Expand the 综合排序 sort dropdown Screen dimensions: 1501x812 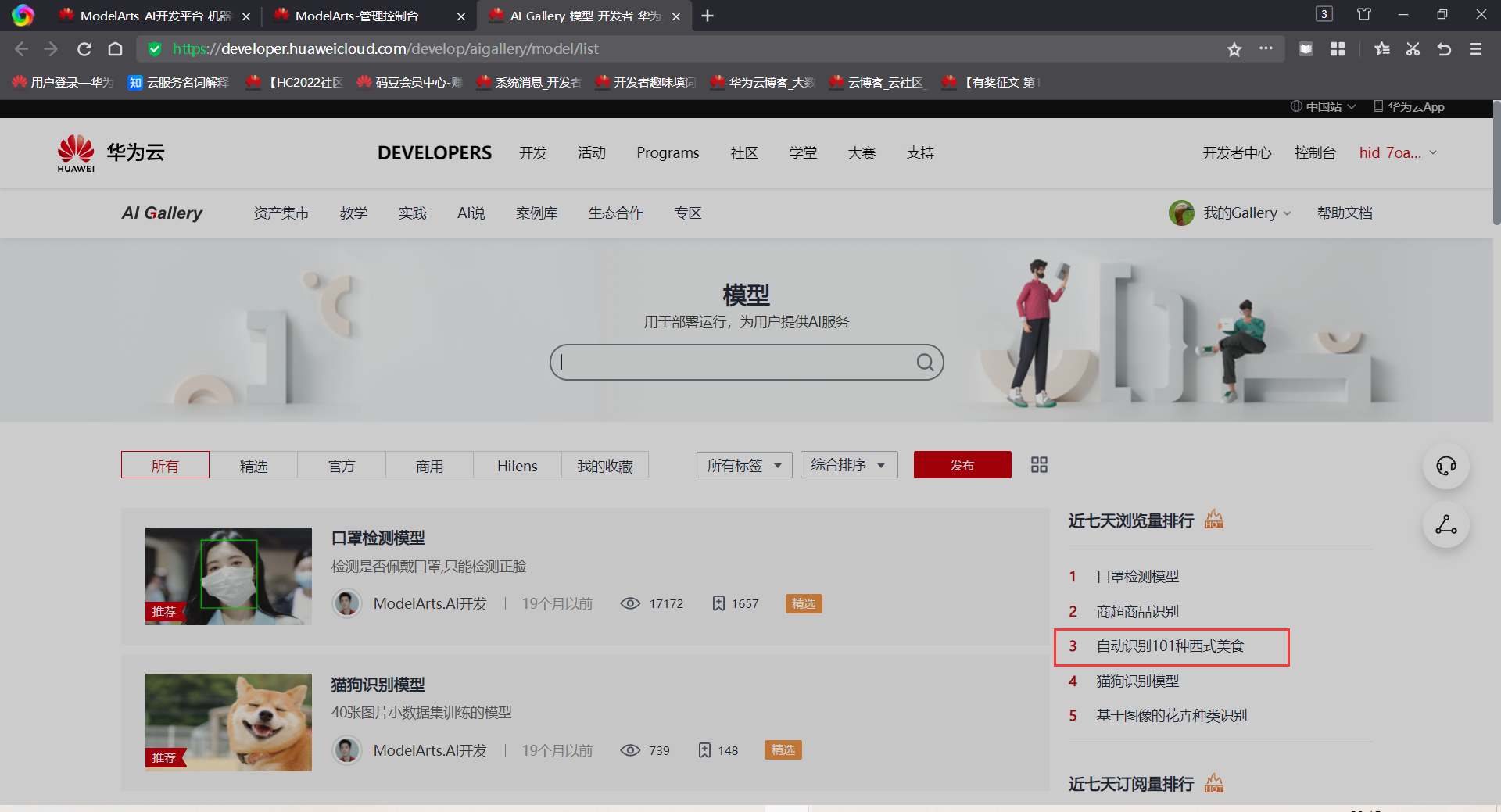tap(849, 465)
